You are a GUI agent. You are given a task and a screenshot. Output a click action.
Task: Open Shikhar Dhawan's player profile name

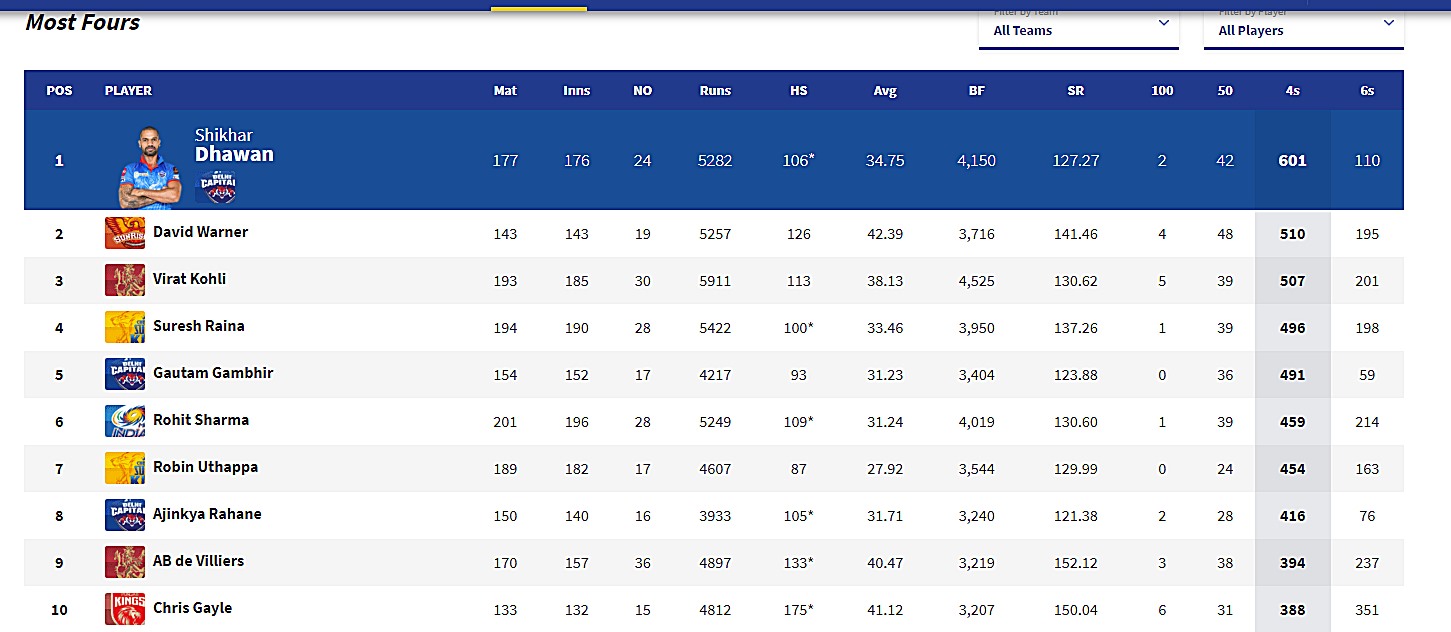pos(233,146)
